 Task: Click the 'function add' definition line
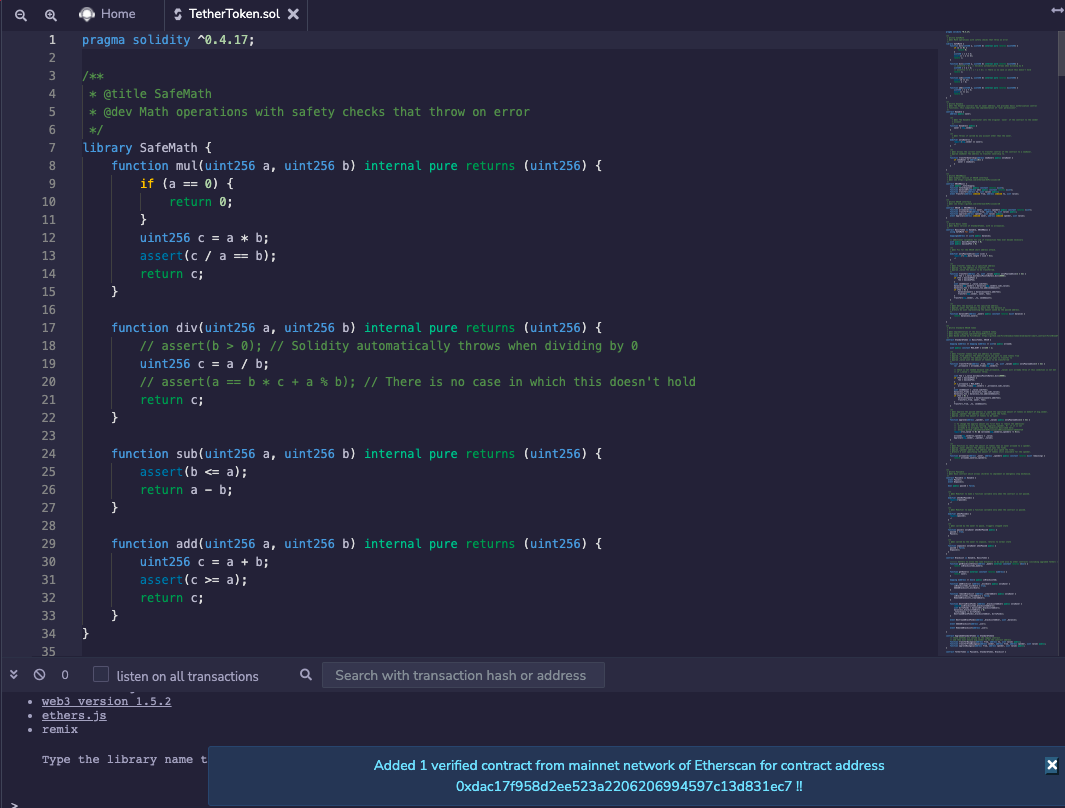[x=357, y=544]
